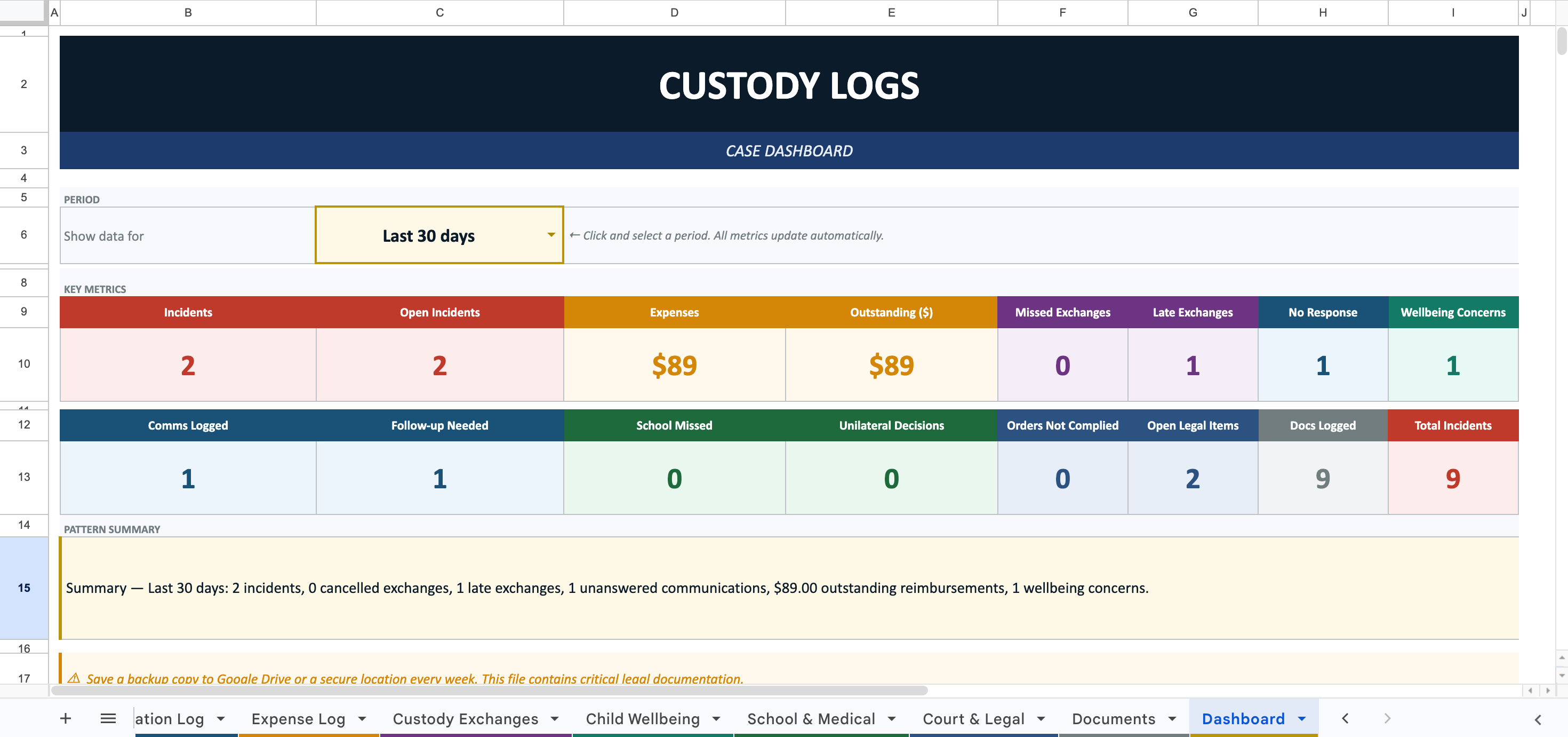Select column D header
1568x737 pixels.
pyautogui.click(x=674, y=12)
